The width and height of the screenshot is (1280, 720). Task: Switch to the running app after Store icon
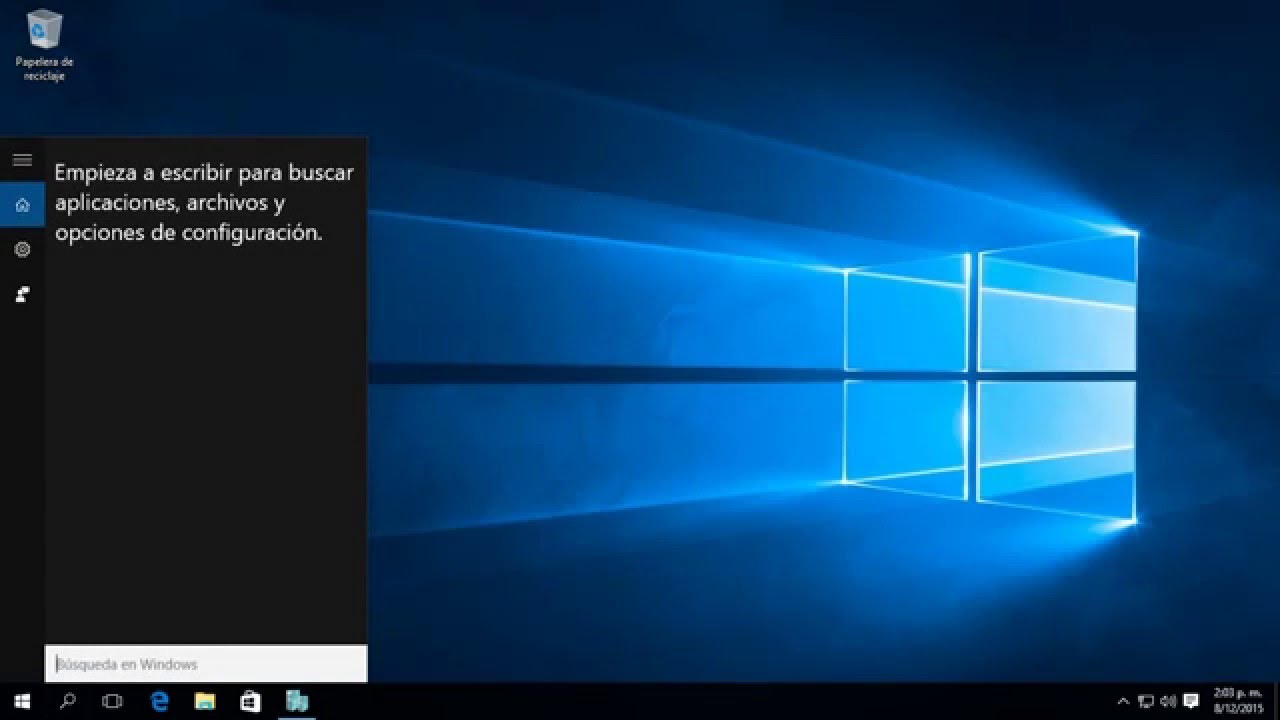click(x=297, y=701)
